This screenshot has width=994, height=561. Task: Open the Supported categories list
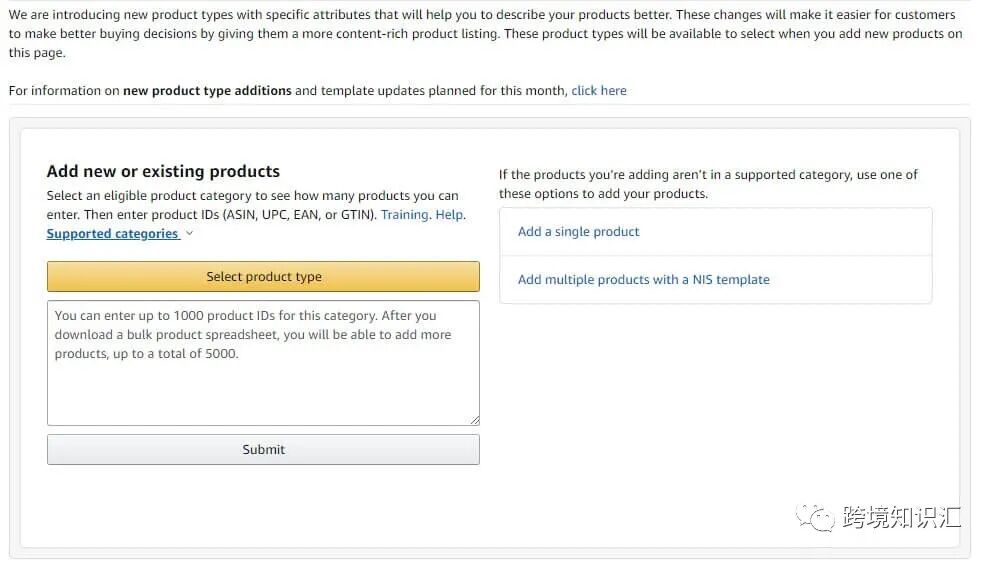pyautogui.click(x=112, y=234)
